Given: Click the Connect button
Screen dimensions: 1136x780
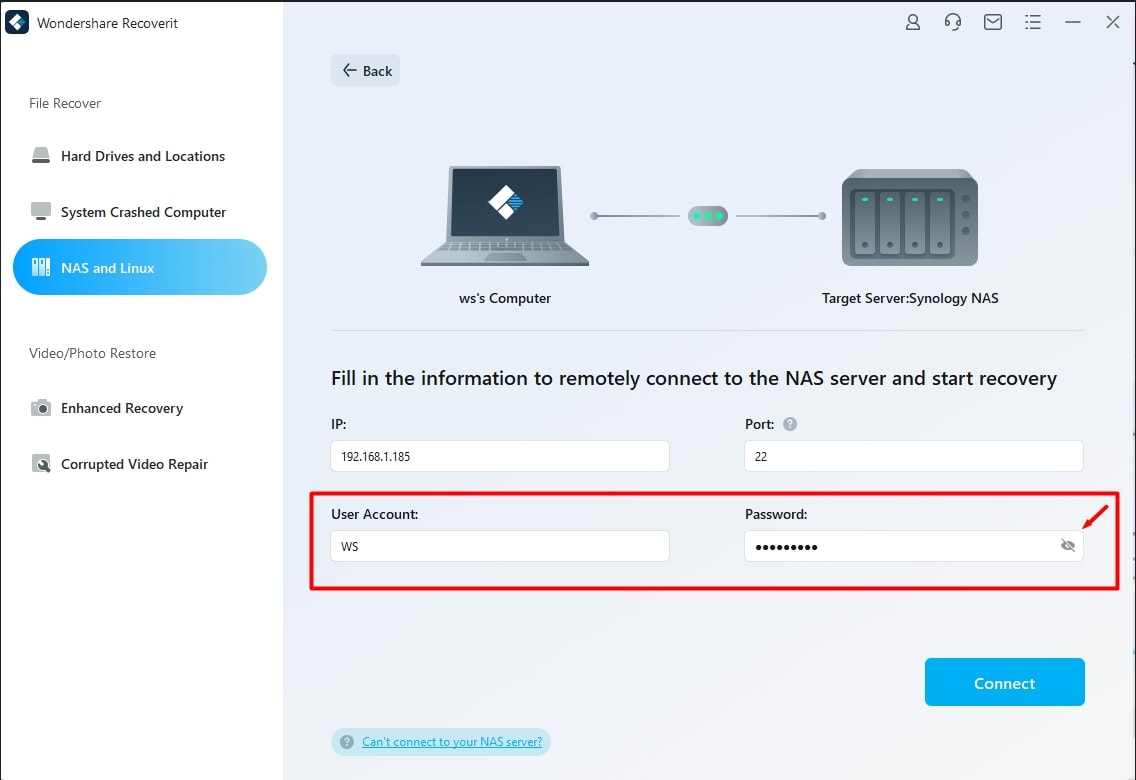Looking at the screenshot, I should [1004, 682].
